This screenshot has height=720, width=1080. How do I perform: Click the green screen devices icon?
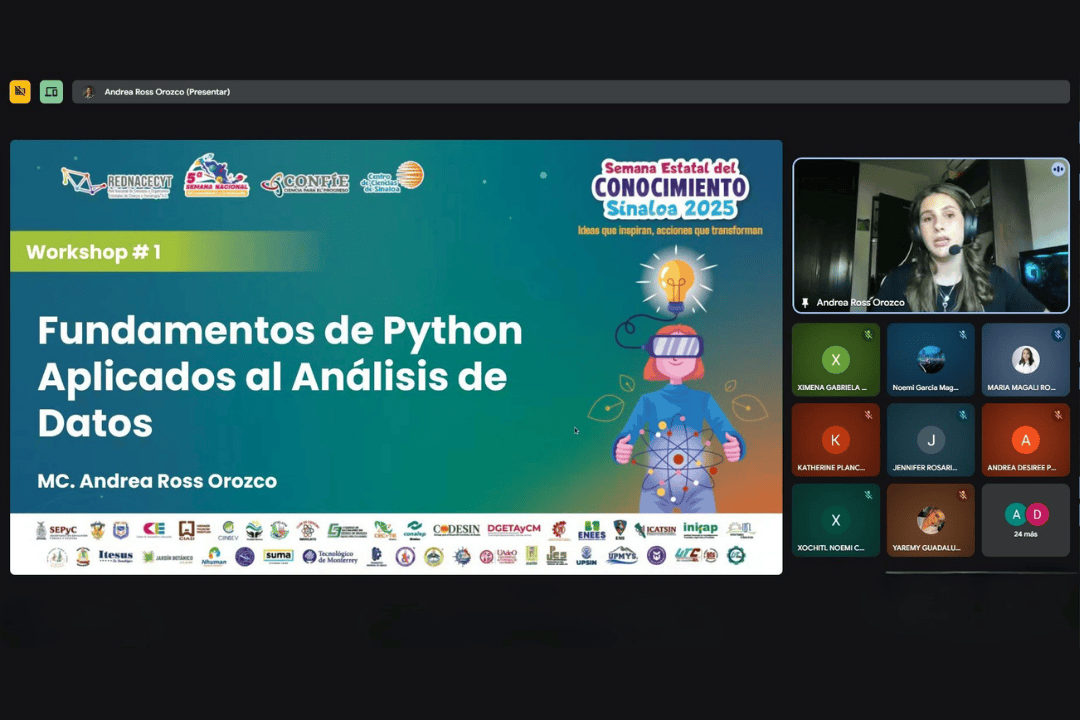(x=51, y=92)
